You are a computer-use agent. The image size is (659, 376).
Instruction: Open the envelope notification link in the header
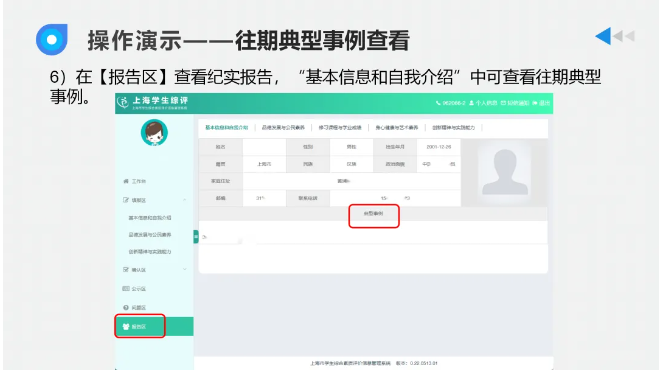(515, 103)
